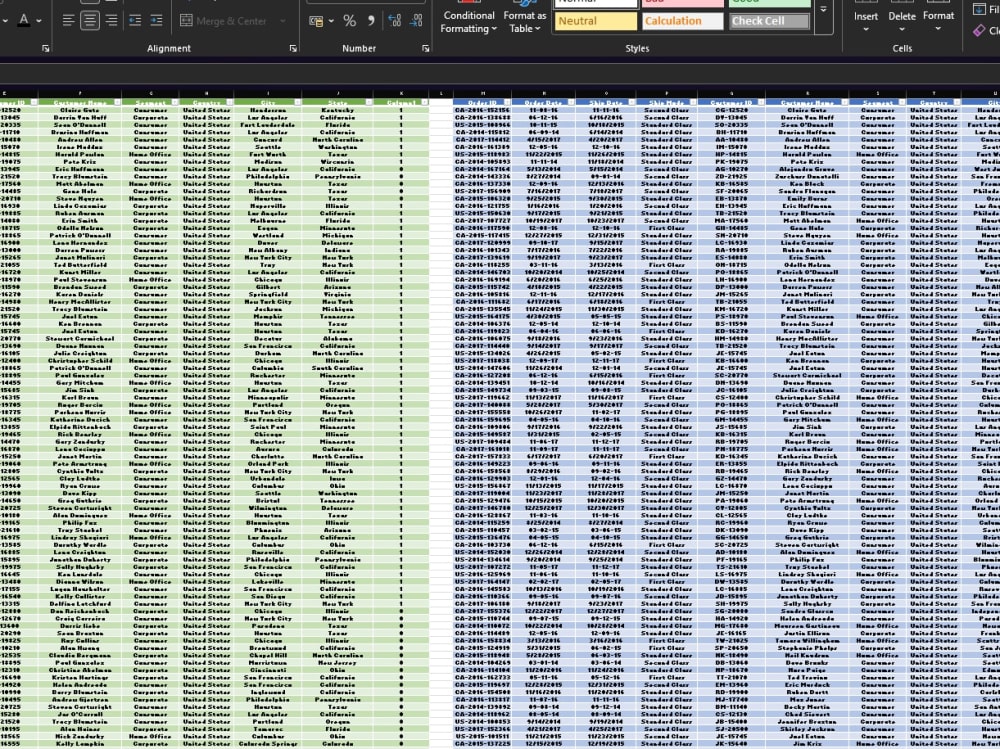This screenshot has height=749, width=1000.
Task: Open the Merge & Center dropdown arrow
Action: click(x=283, y=21)
